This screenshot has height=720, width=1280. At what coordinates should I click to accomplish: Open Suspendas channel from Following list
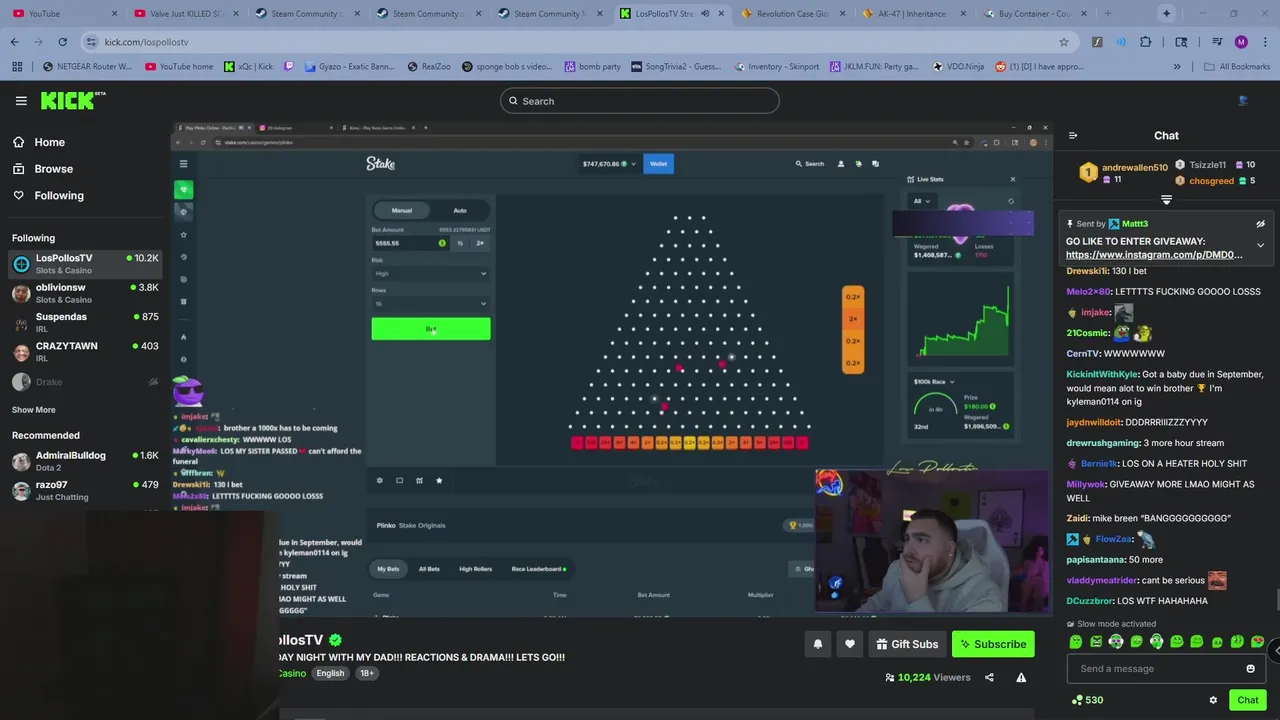click(x=85, y=322)
